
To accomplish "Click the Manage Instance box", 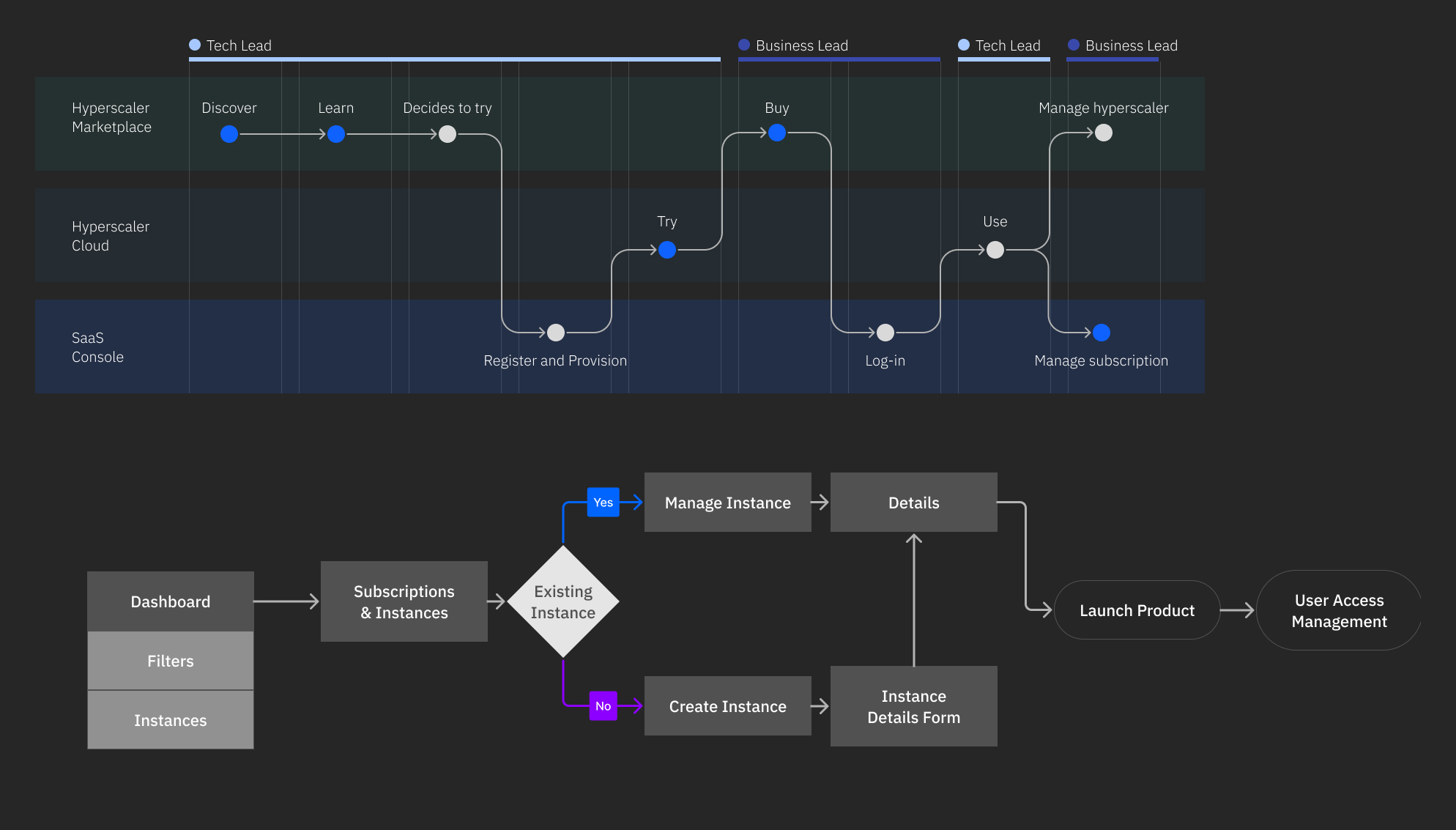I will pos(728,503).
